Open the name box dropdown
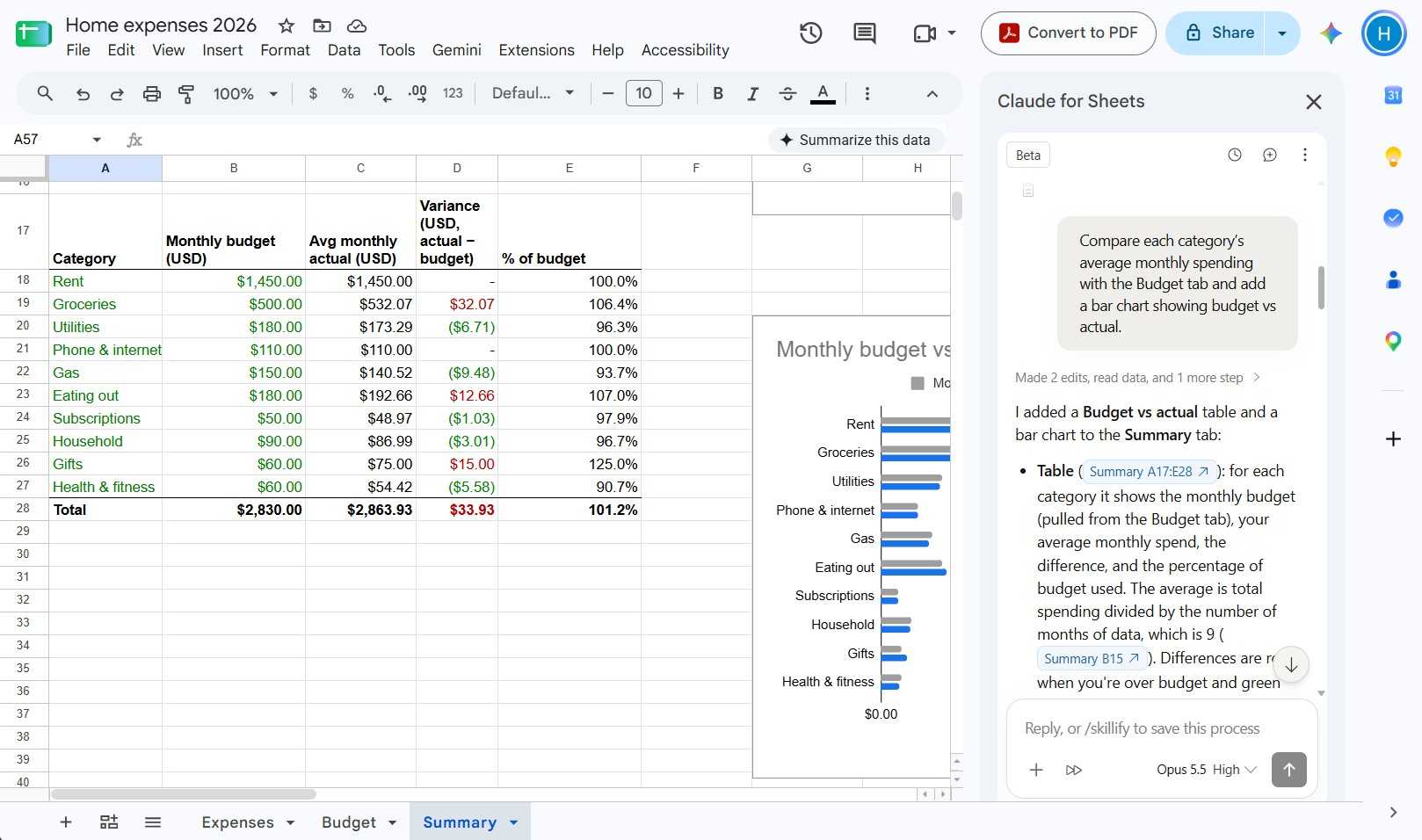The width and height of the screenshot is (1422, 840). [x=97, y=140]
